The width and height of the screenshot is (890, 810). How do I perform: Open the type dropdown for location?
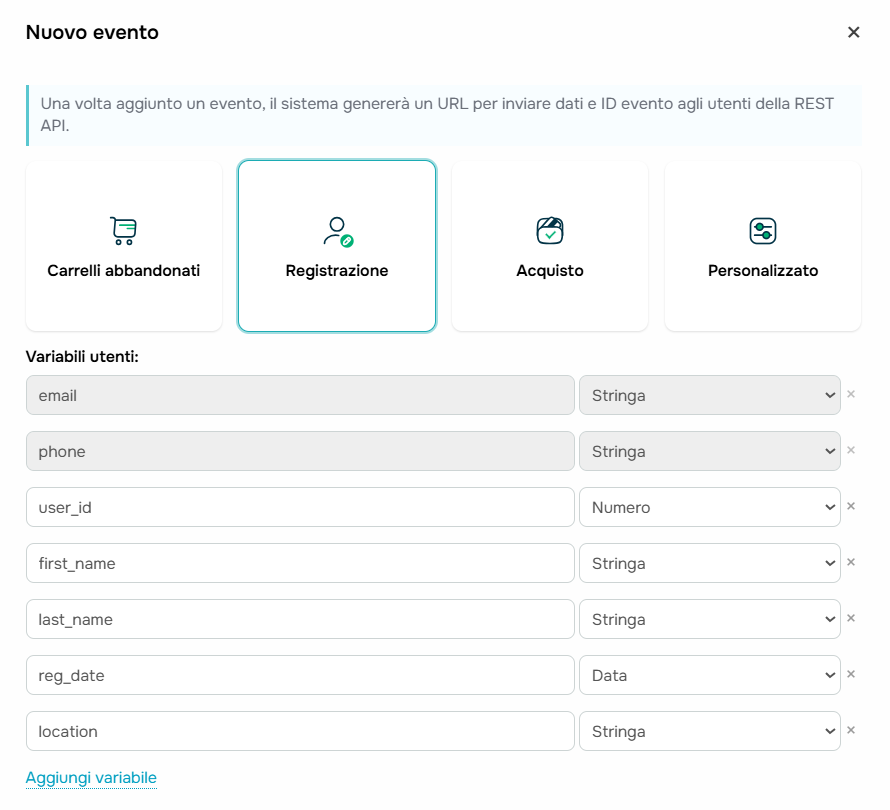pyautogui.click(x=709, y=731)
